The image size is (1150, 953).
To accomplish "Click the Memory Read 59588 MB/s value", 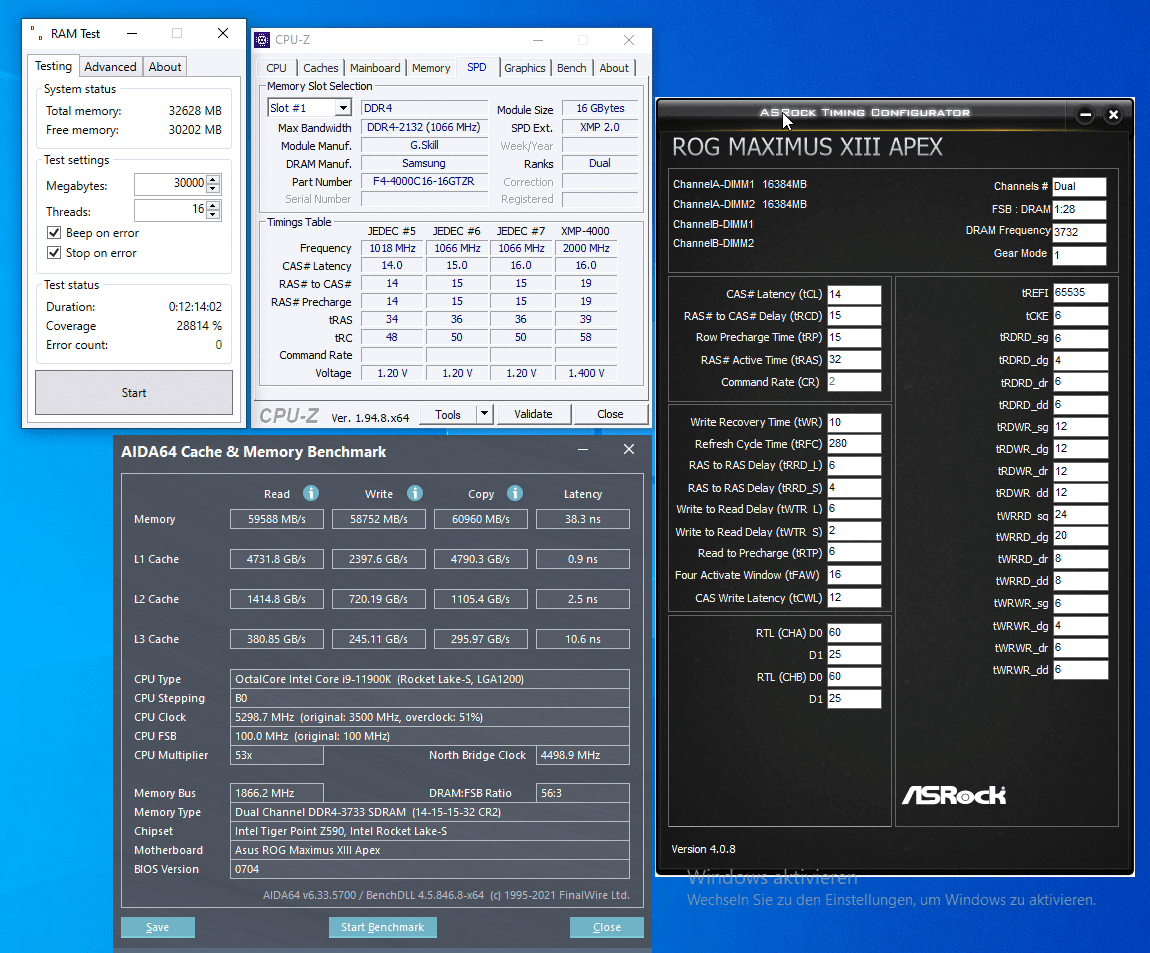I will 276,519.
